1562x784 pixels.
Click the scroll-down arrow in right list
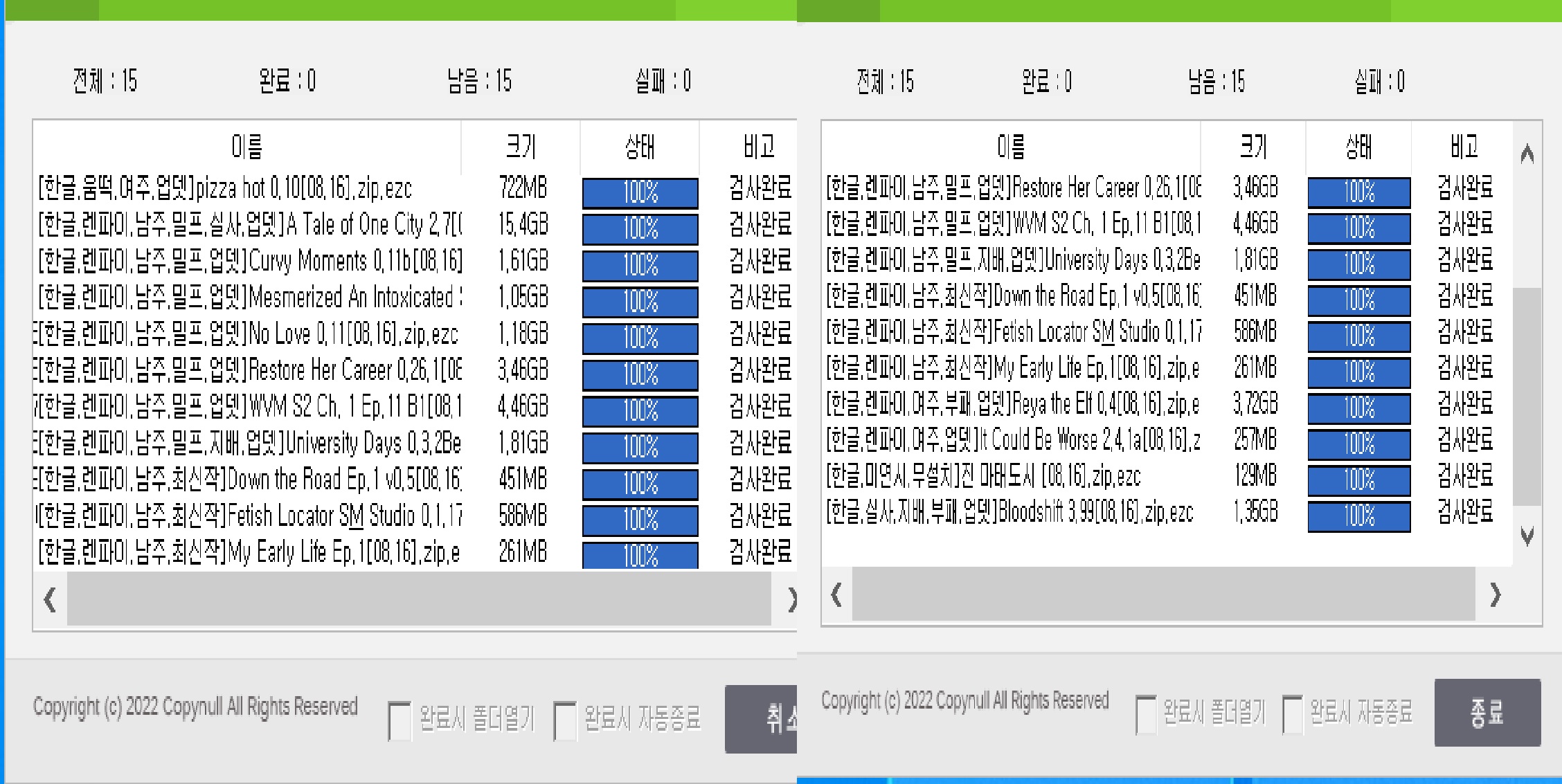click(1527, 535)
